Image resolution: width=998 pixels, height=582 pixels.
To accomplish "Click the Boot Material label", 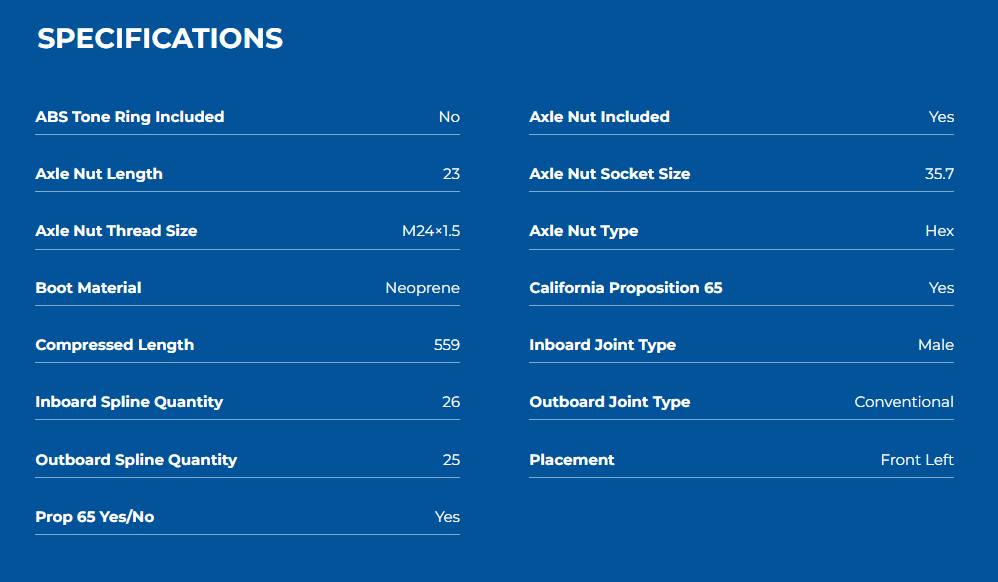I will click(x=88, y=288).
